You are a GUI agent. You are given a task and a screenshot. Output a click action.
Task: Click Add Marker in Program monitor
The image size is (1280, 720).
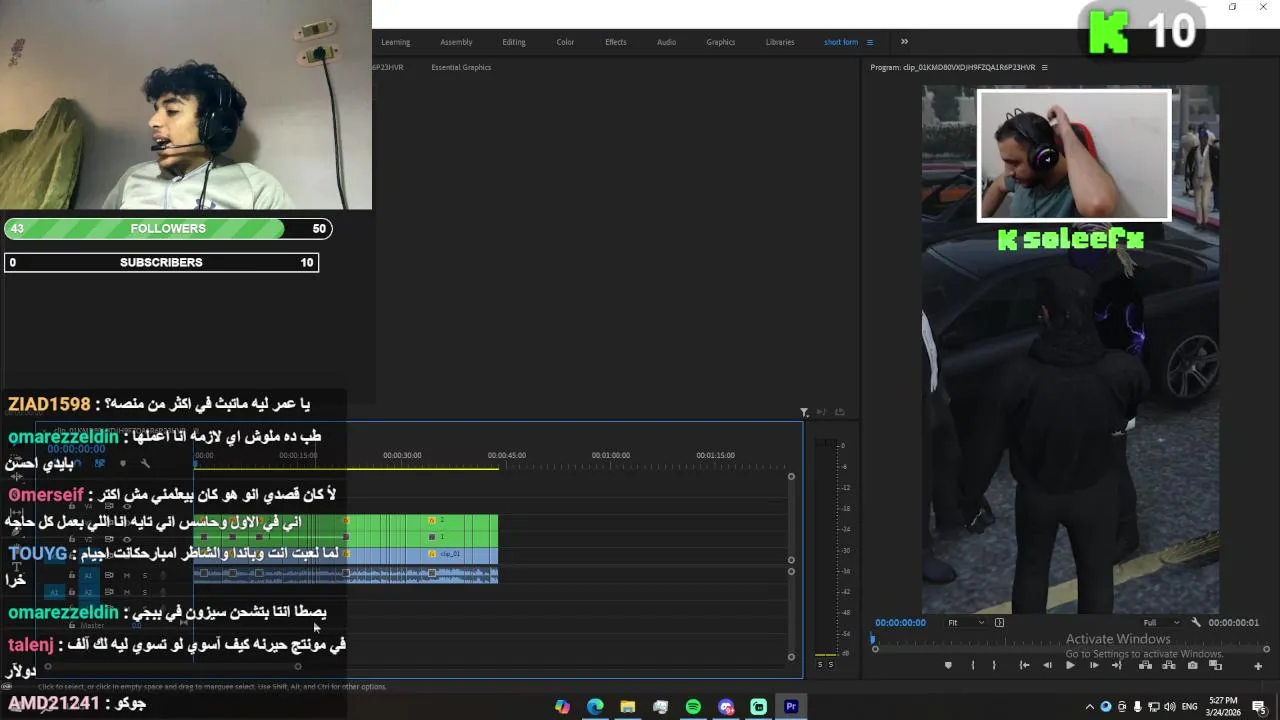pyautogui.click(x=948, y=665)
